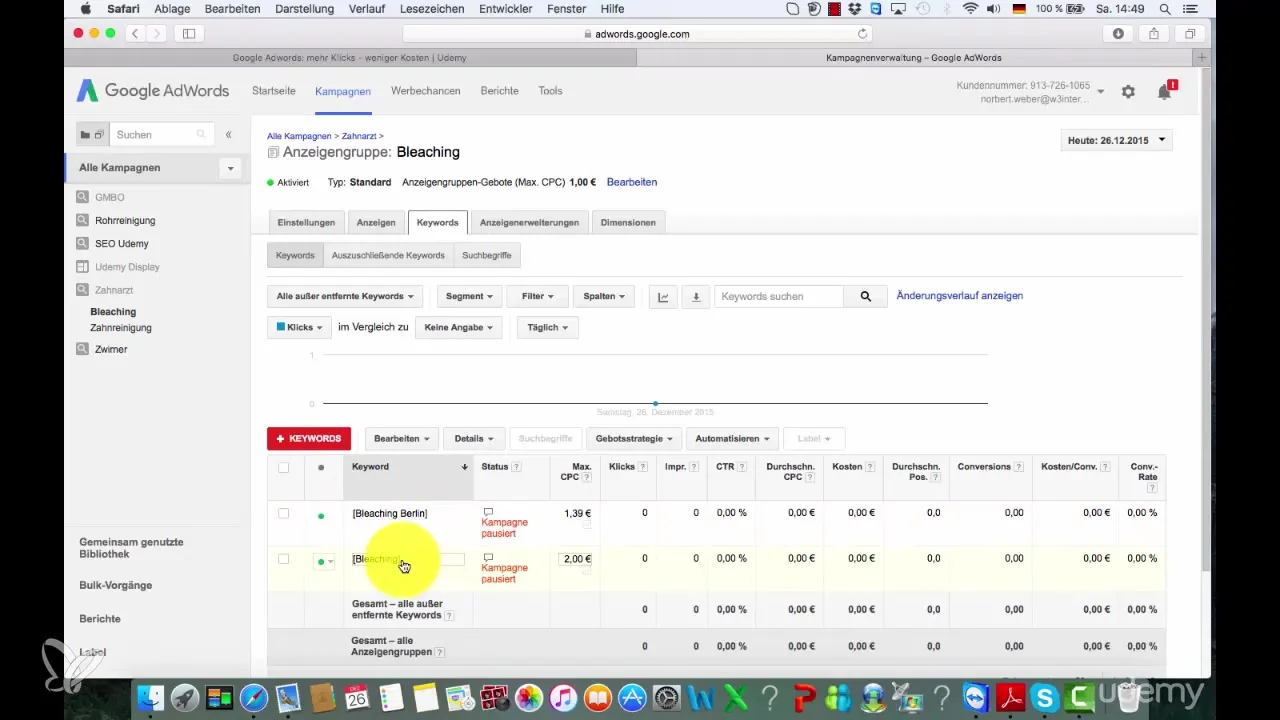1280x720 pixels.
Task: Open the Täglich interval dropdown
Action: pos(547,327)
